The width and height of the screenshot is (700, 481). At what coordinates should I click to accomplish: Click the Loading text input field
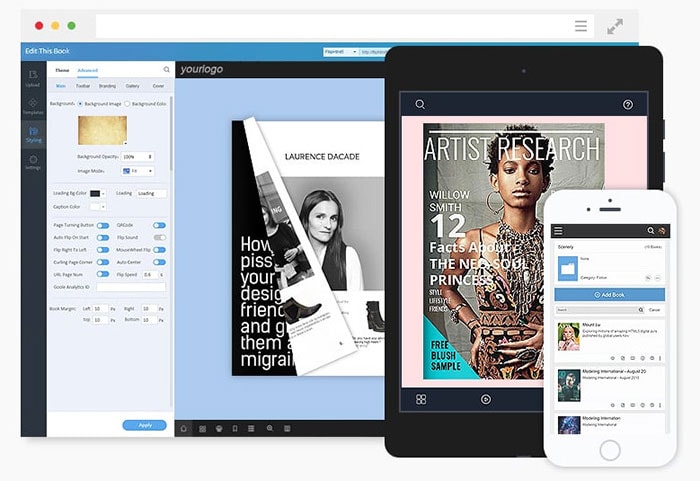tap(151, 194)
